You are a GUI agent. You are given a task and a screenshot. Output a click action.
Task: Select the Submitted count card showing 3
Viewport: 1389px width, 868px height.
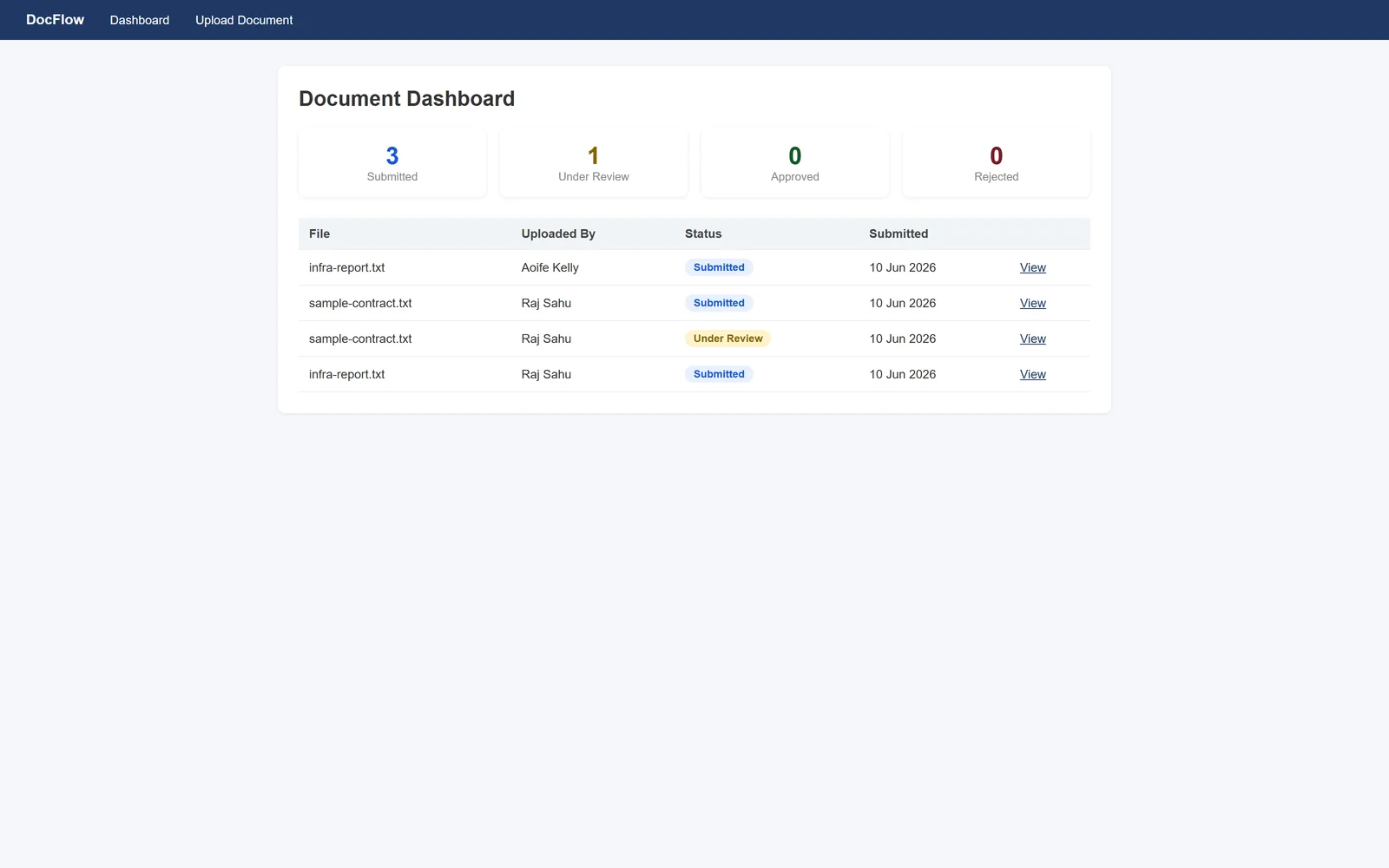point(392,163)
